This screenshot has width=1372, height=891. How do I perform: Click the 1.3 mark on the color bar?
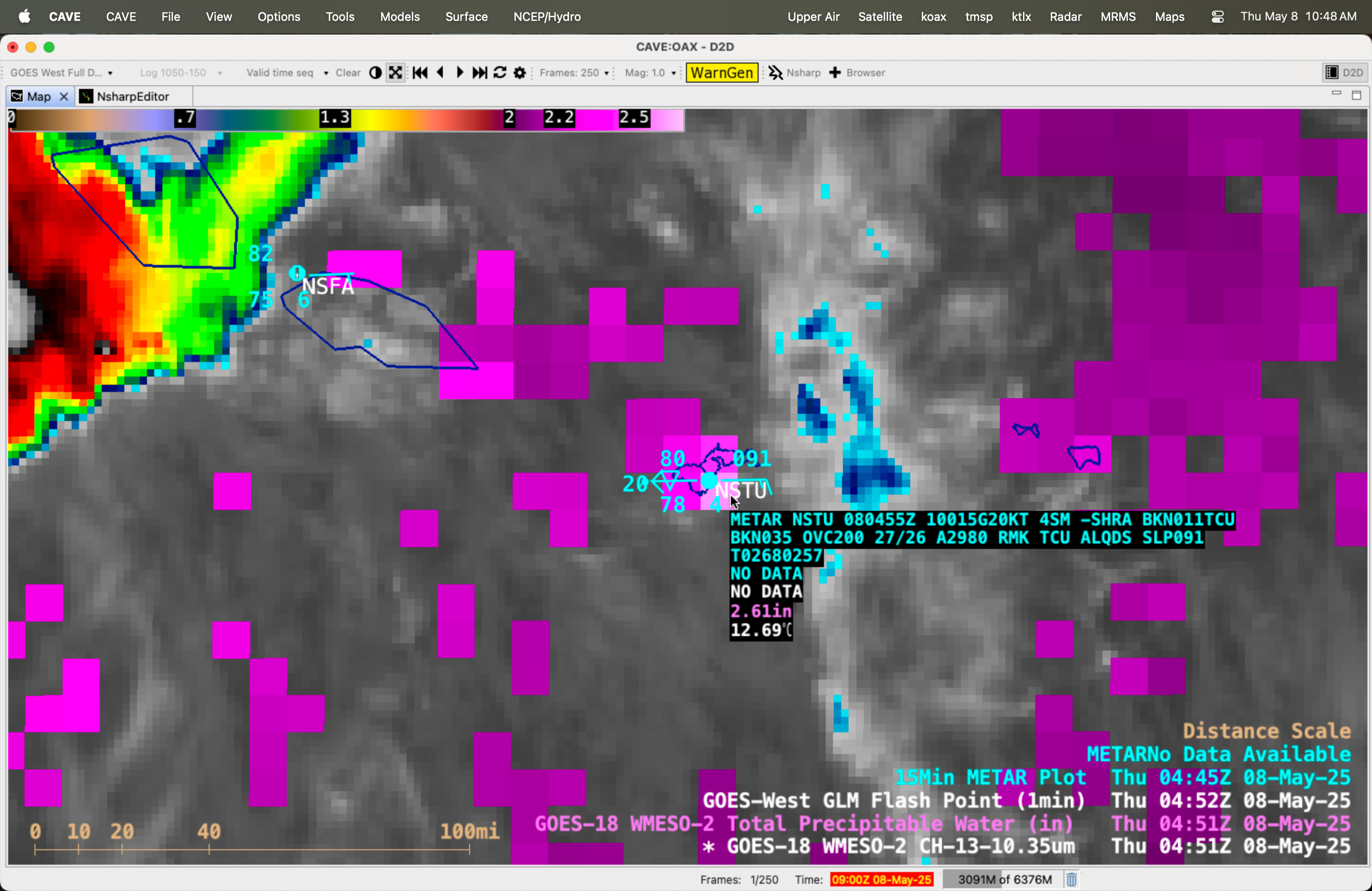tap(335, 118)
